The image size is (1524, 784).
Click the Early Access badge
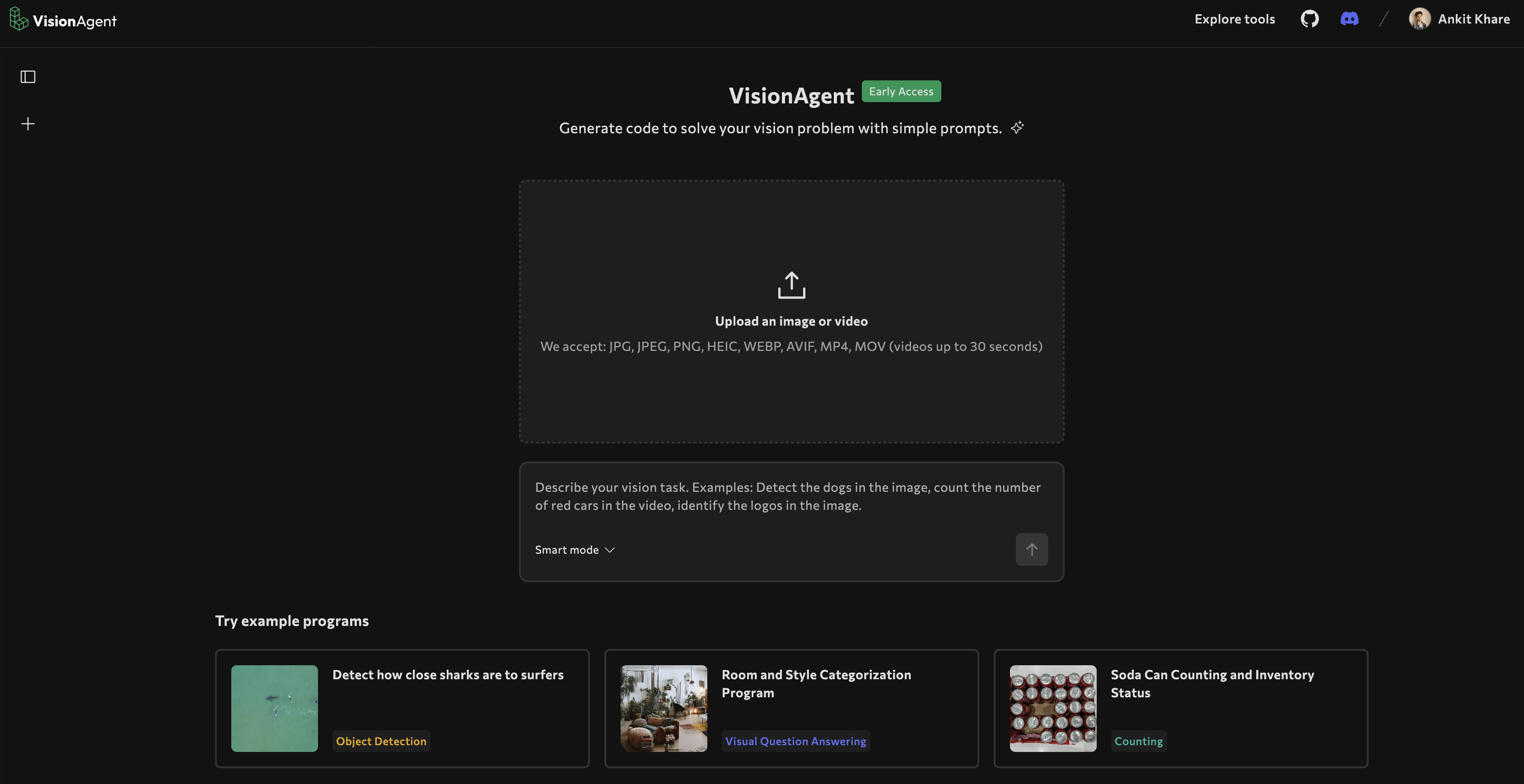pyautogui.click(x=900, y=91)
